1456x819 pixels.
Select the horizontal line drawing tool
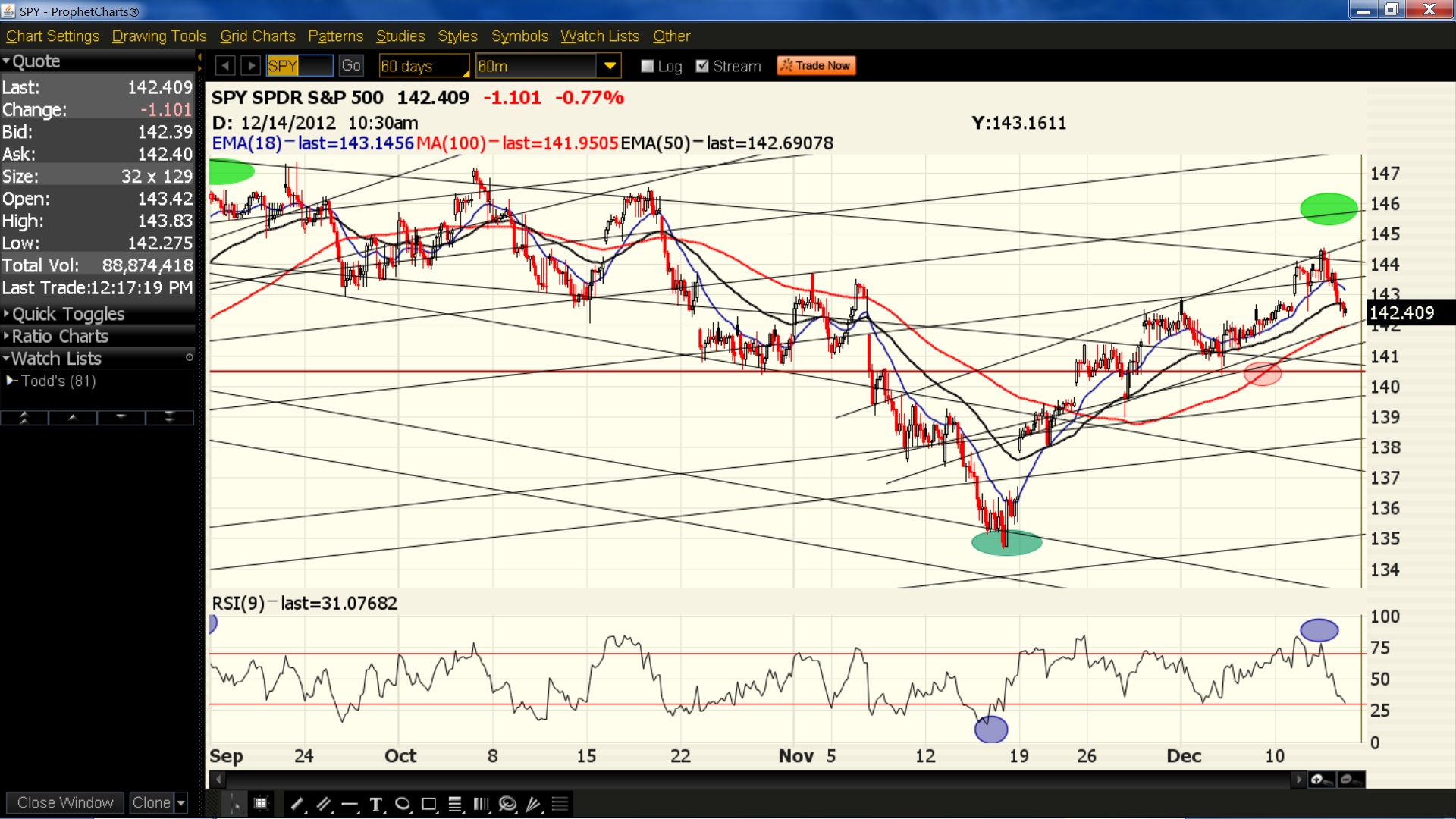pos(350,804)
